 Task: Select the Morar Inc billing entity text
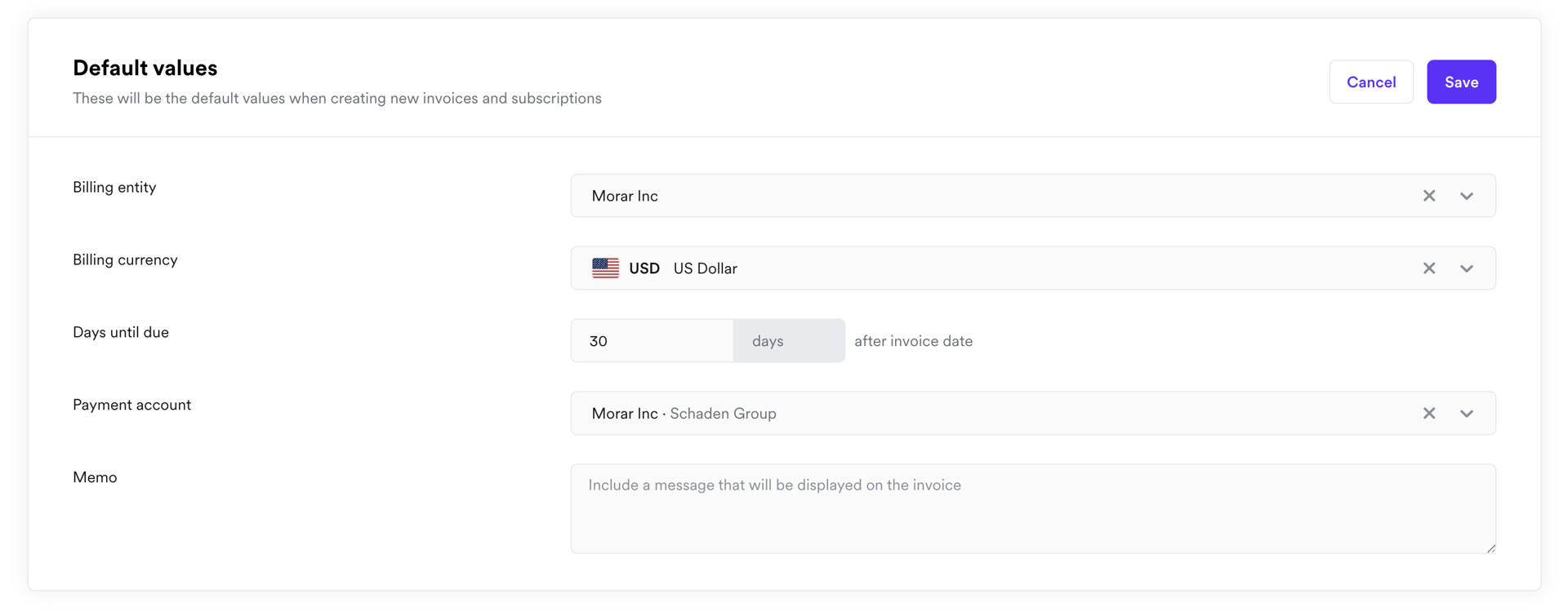click(625, 196)
